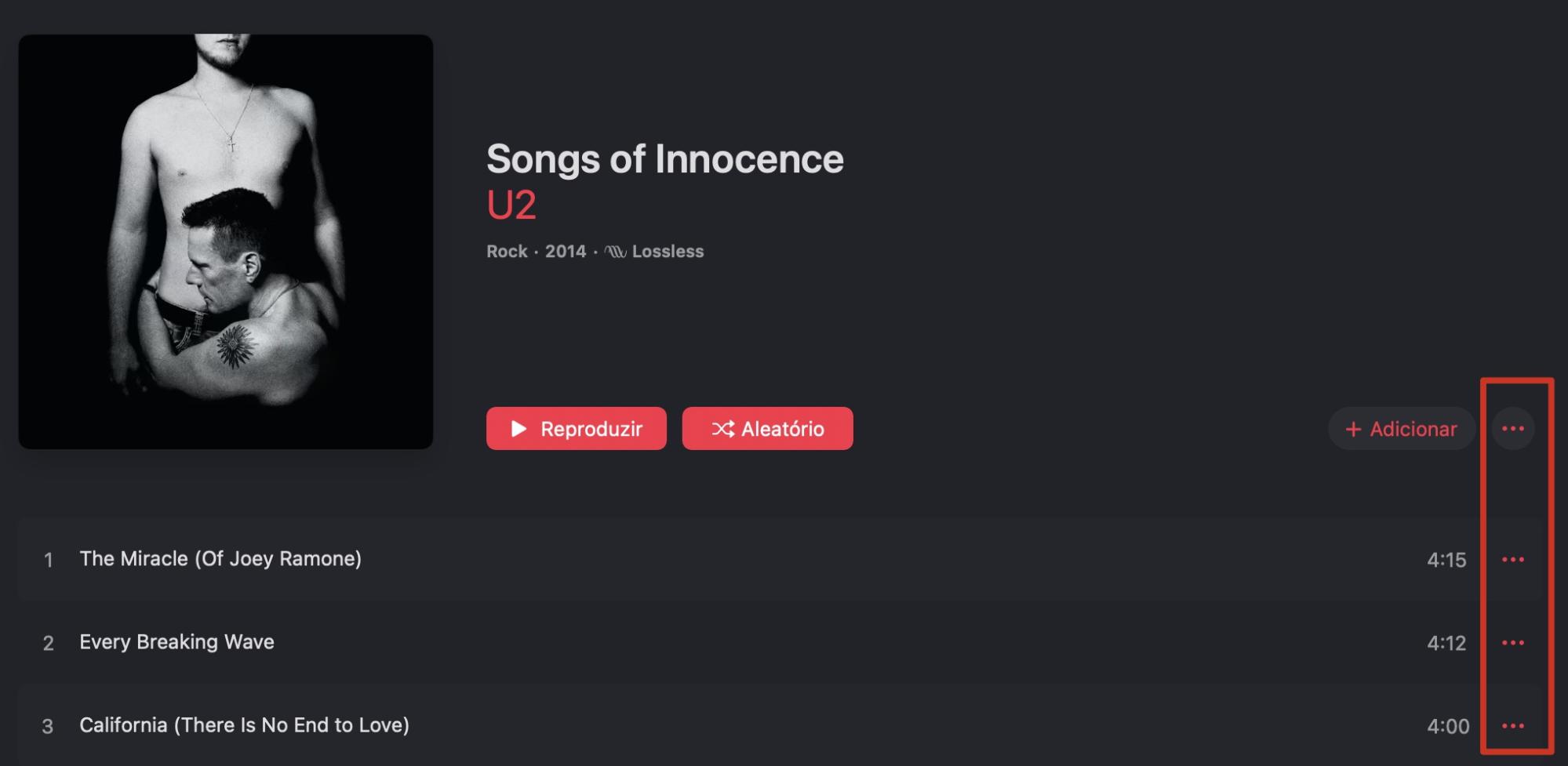Click the Aleatório shuffle playback button
The image size is (1568, 766).
(767, 428)
